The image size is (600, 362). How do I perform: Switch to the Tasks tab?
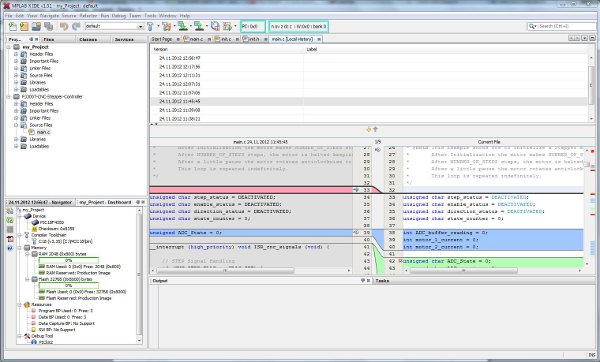pos(382,280)
